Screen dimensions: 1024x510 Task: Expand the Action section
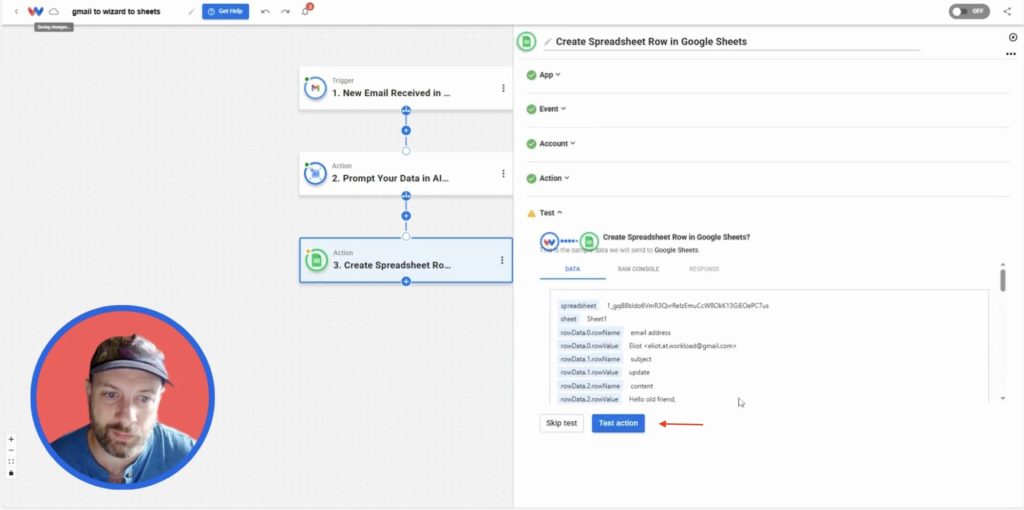tap(555, 178)
